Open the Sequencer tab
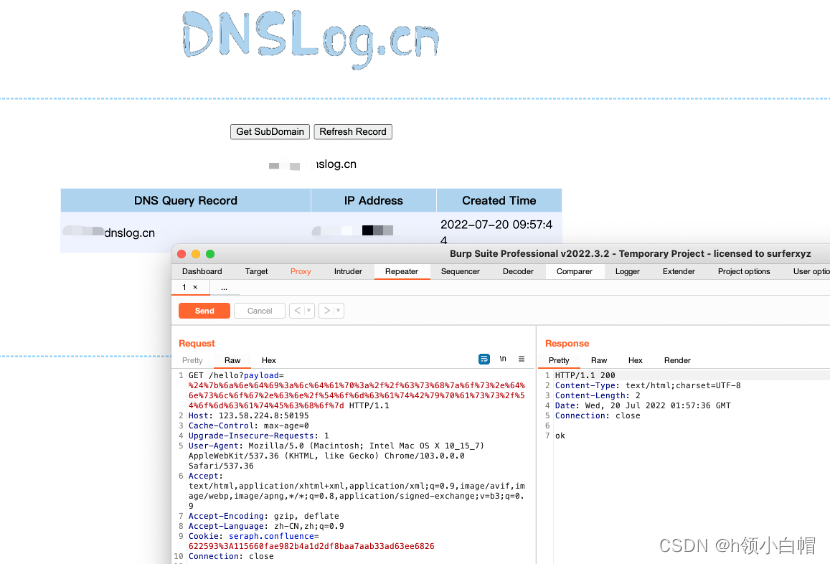 point(460,271)
